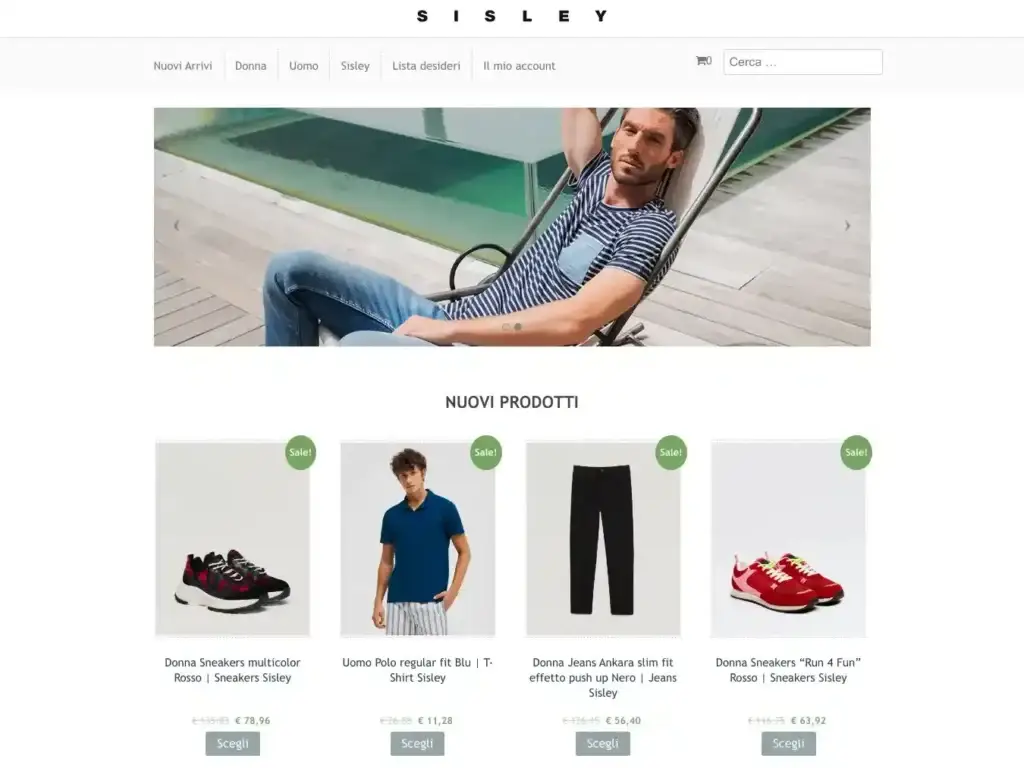Click the SISLEY logo
This screenshot has width=1024, height=768.
click(512, 16)
